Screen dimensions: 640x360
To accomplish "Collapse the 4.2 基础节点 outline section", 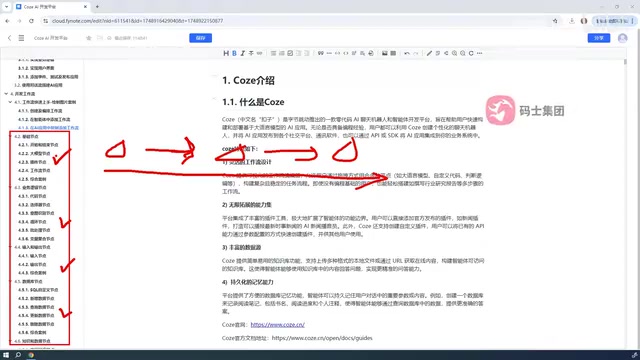I will (11, 136).
